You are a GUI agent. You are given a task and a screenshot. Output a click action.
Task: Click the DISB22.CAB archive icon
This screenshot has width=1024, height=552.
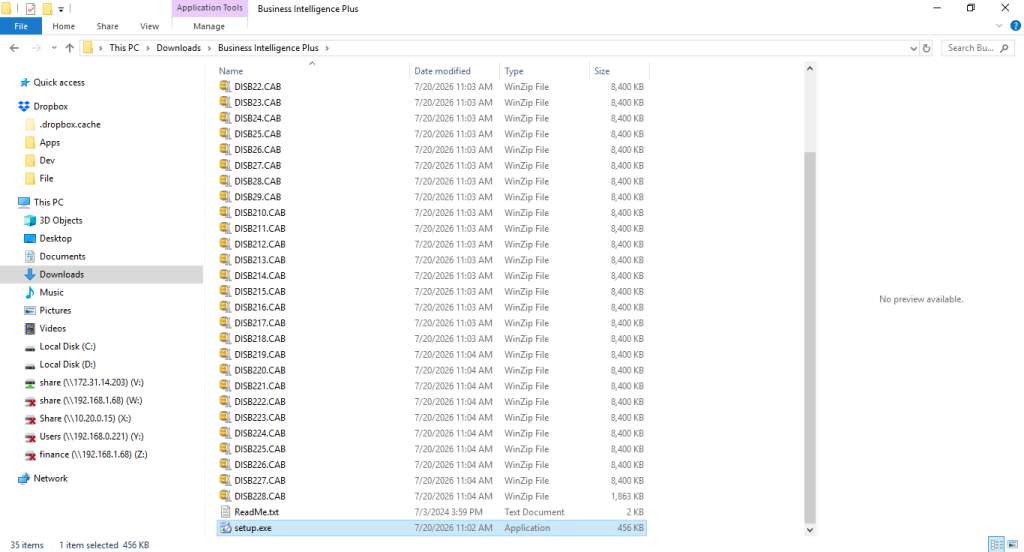tap(225, 86)
